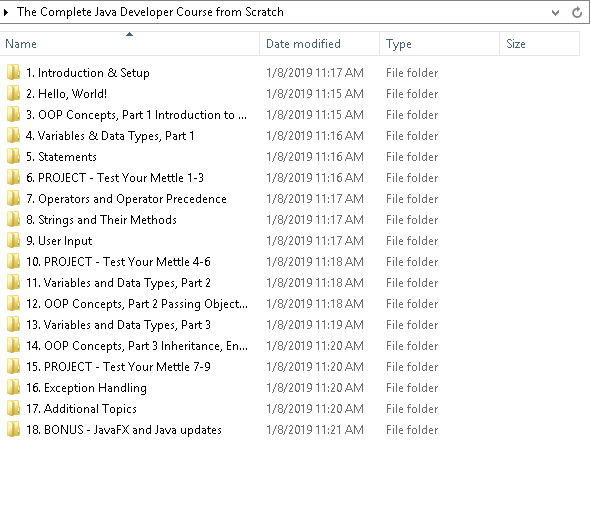Click the Type column header
Screen dimensions: 591x515
point(439,44)
